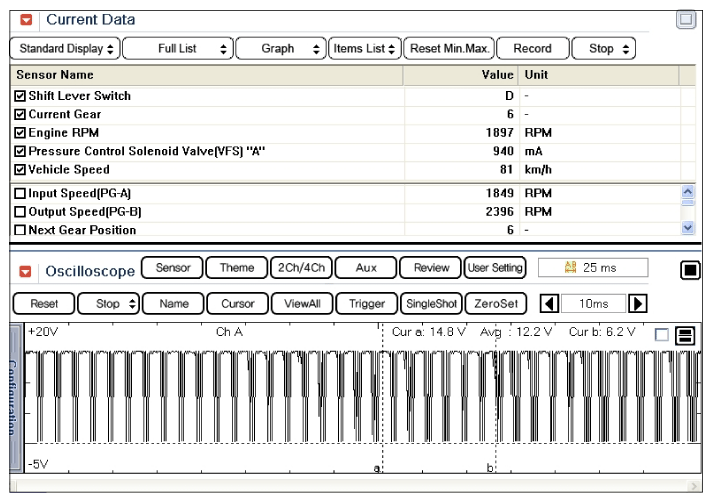The width and height of the screenshot is (712, 502).
Task: Click the sensor list scrollbar thumb
Action: tap(688, 202)
